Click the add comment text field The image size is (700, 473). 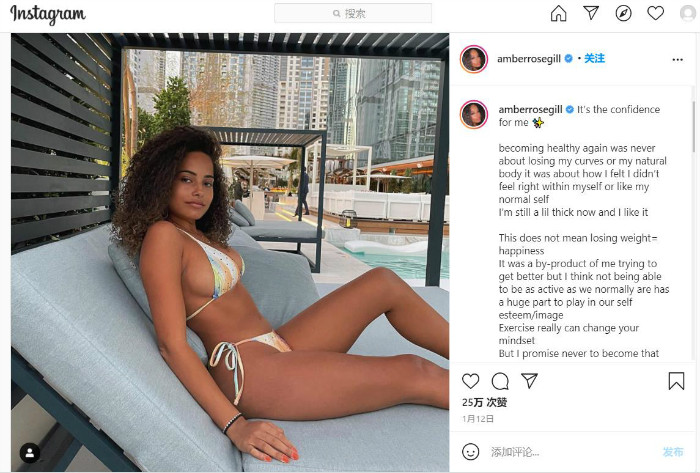[x=573, y=452]
